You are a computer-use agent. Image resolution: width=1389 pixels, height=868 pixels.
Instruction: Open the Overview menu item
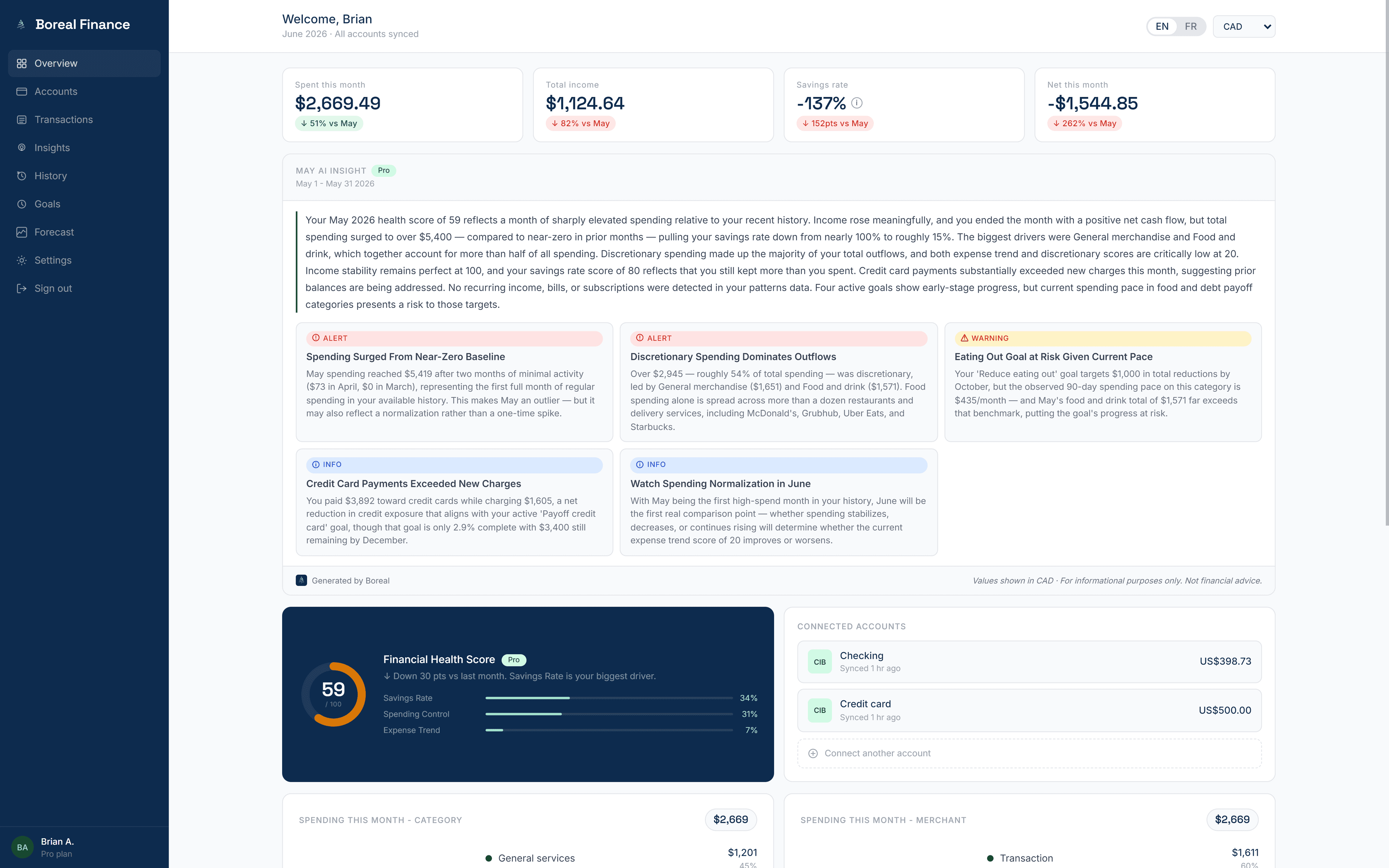84,63
